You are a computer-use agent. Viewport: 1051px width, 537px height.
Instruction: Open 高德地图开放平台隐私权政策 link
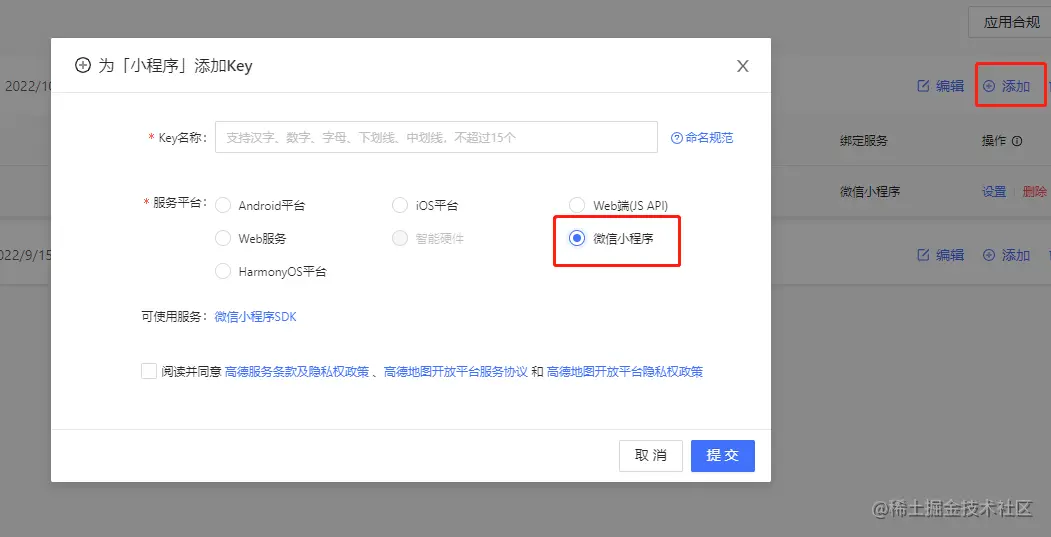[x=625, y=371]
